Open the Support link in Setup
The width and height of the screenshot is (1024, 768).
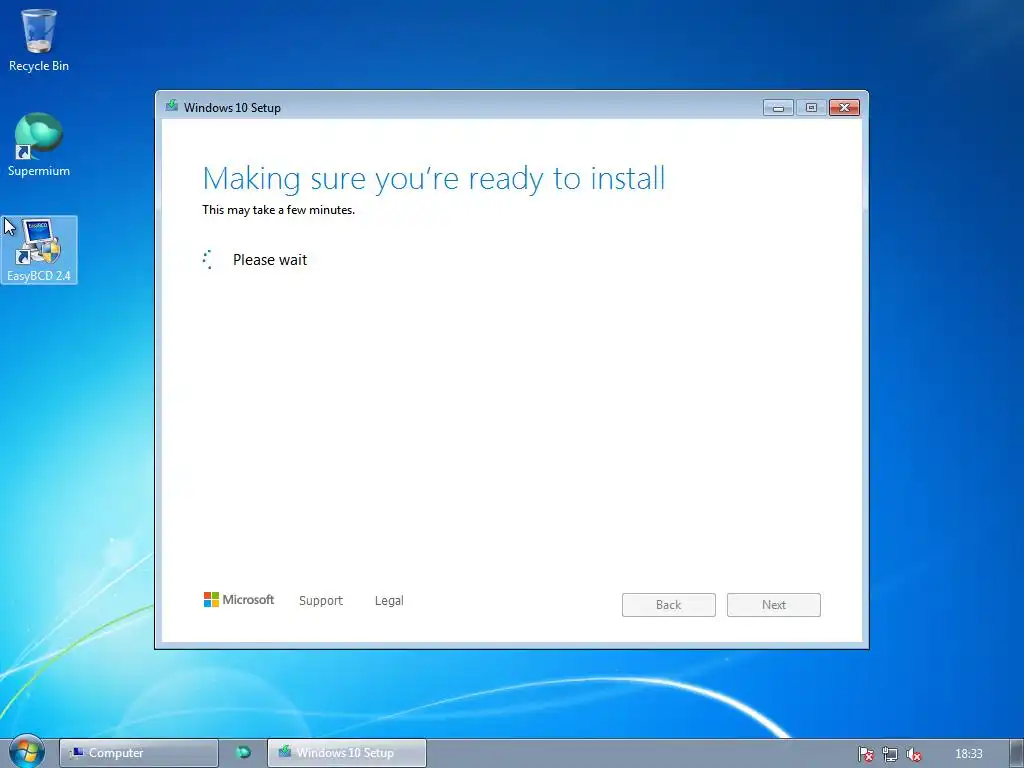point(321,600)
